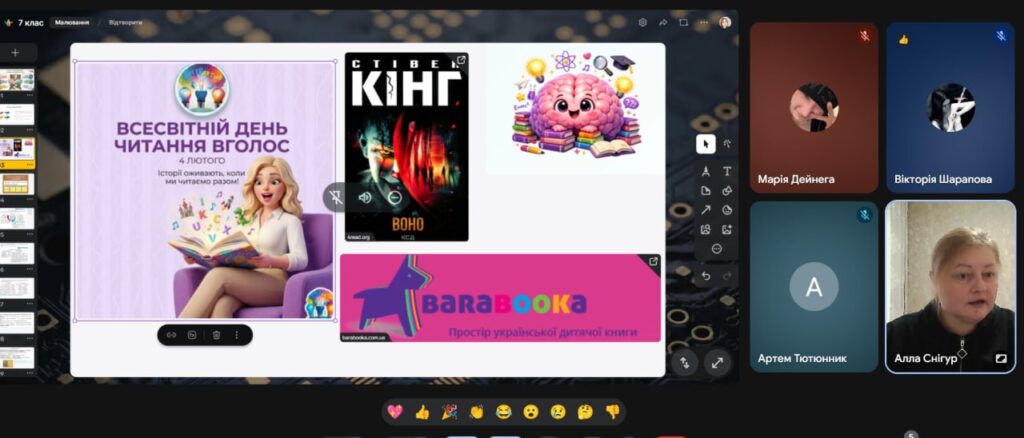Open Stephen King book link in new window
Viewport: 1024px width, 438px height.
click(460, 61)
